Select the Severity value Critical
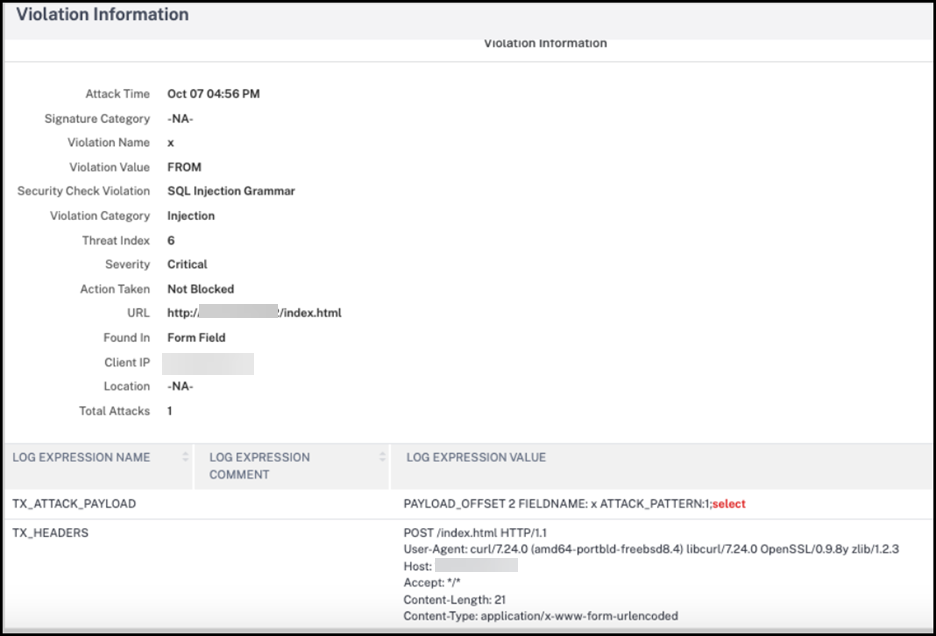 pyautogui.click(x=187, y=265)
